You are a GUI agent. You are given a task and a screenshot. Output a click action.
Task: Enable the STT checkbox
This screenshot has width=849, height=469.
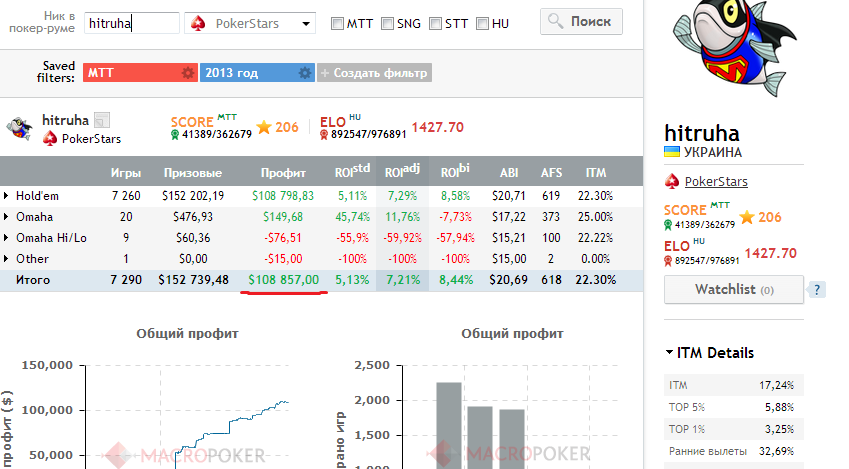435,23
